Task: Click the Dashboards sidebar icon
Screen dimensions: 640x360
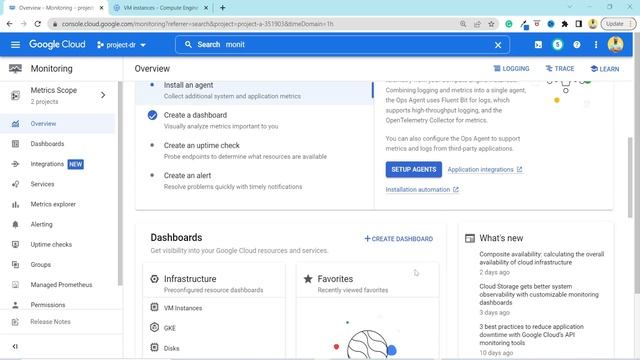Action: tap(15, 144)
